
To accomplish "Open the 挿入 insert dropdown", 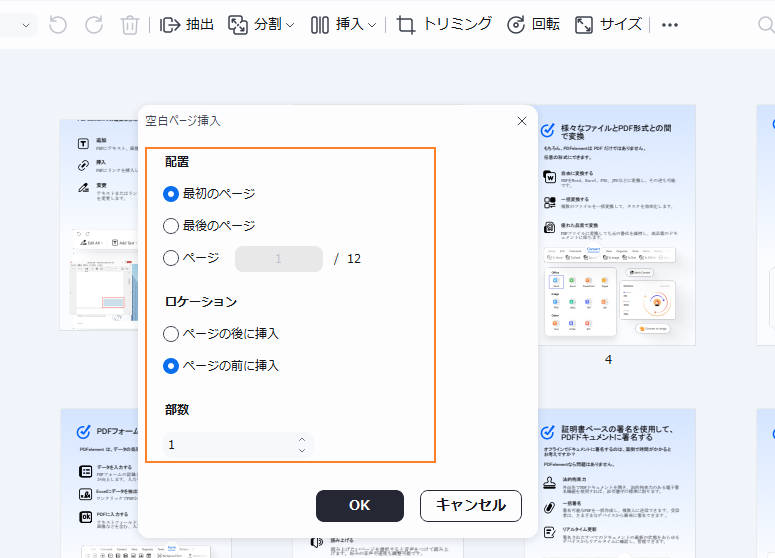I will pyautogui.click(x=344, y=24).
